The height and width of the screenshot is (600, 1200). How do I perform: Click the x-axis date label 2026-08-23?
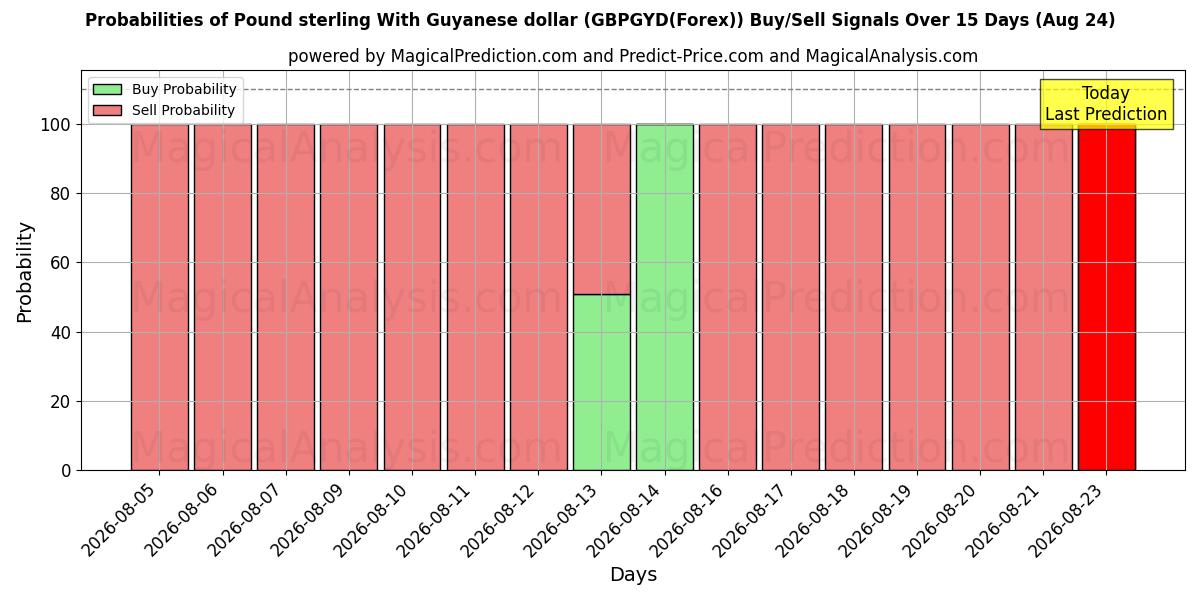click(1069, 518)
